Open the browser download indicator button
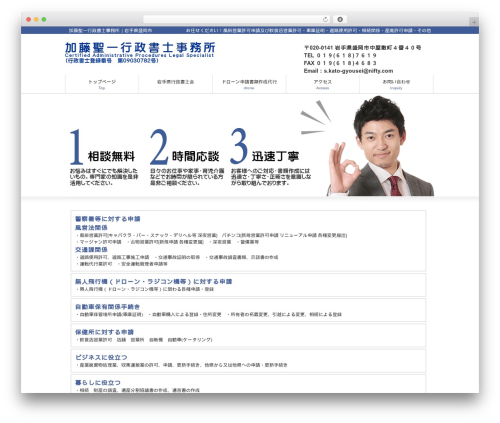Viewport: 500px width, 423px height. (340, 20)
